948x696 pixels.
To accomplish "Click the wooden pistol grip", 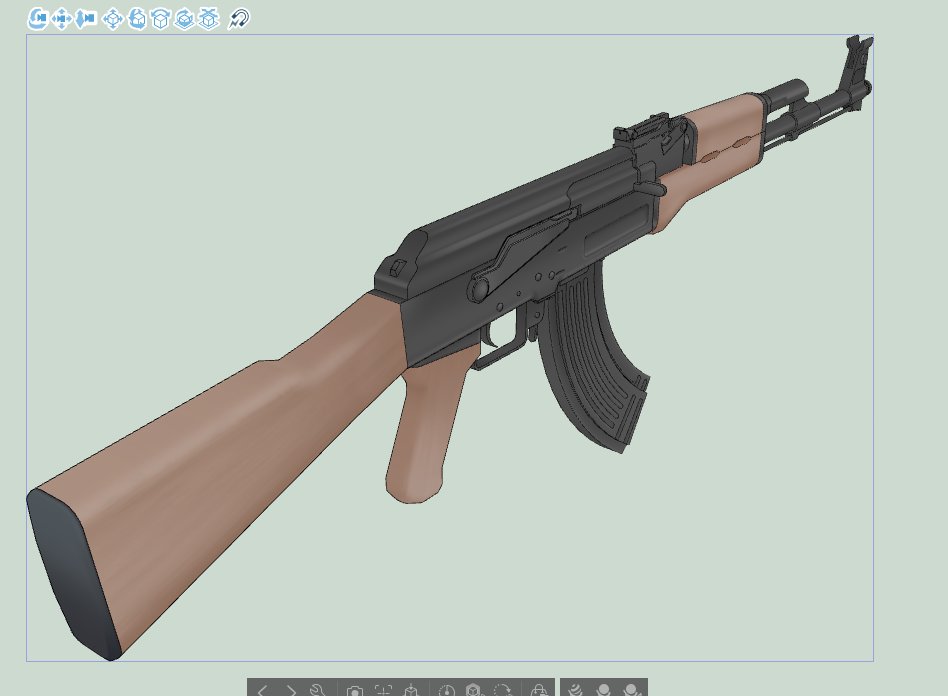I will pos(426,429).
